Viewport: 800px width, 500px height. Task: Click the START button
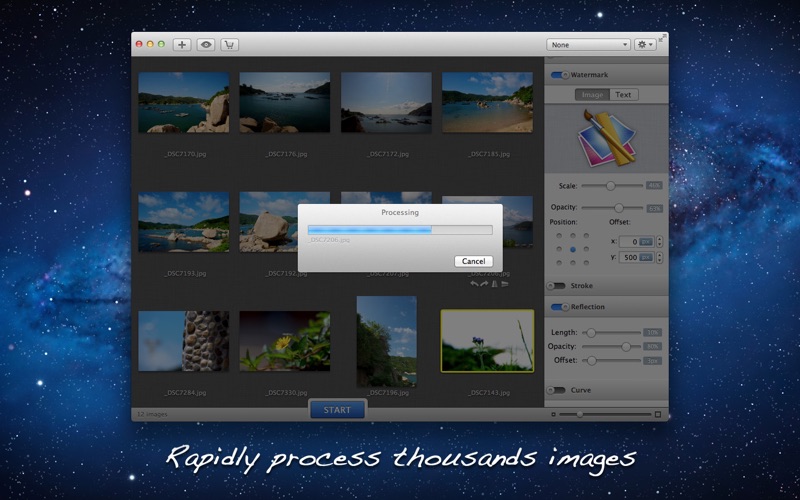coord(337,410)
